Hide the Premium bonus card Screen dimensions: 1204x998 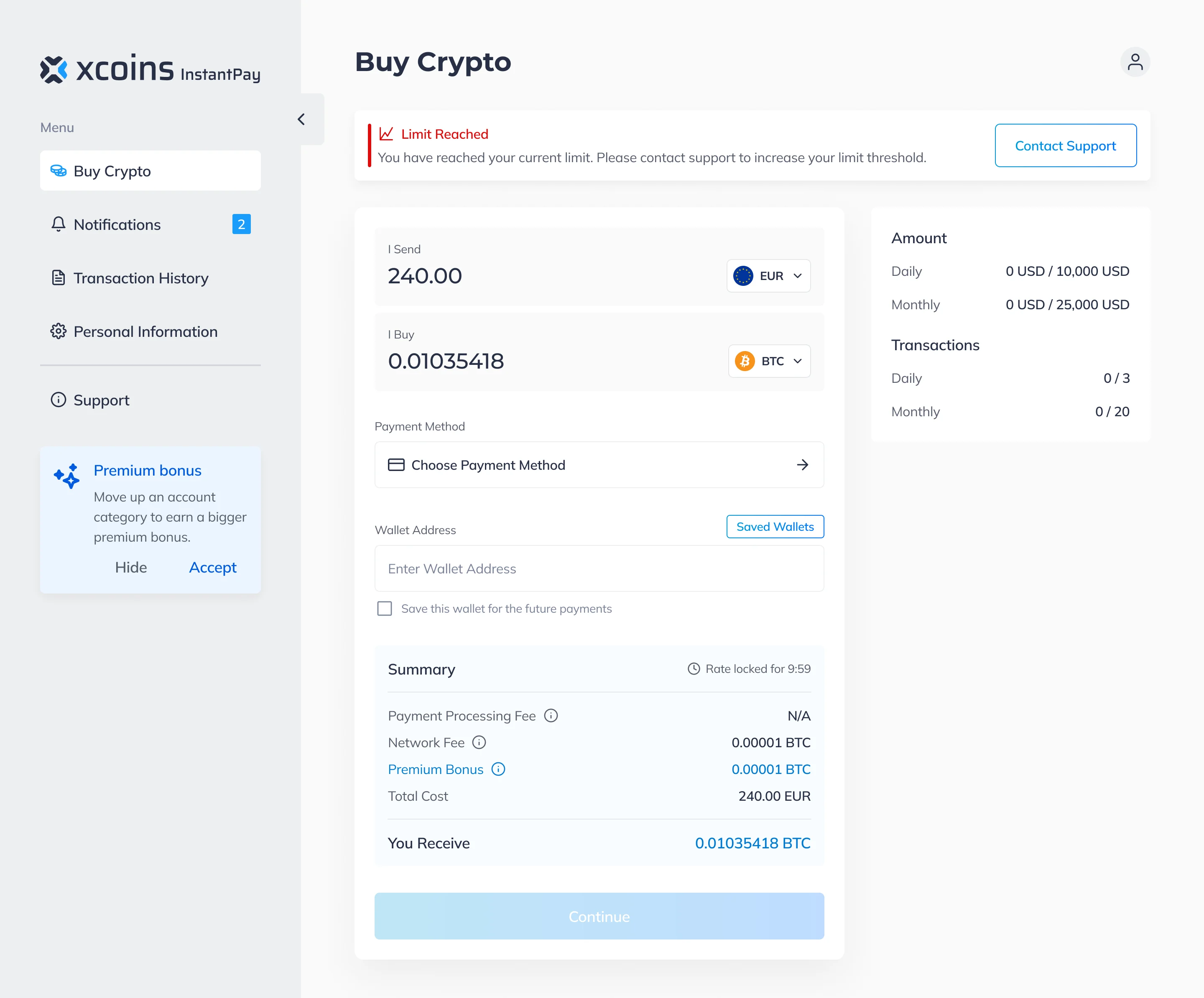pos(131,567)
